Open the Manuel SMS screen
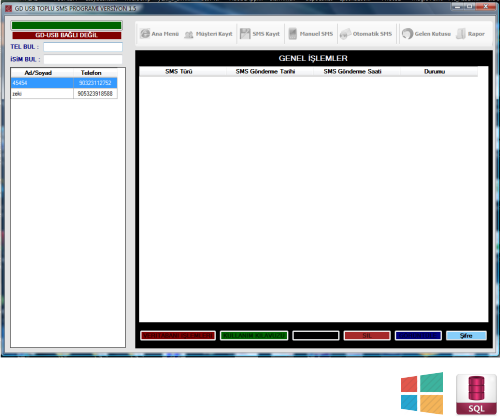 tap(310, 34)
